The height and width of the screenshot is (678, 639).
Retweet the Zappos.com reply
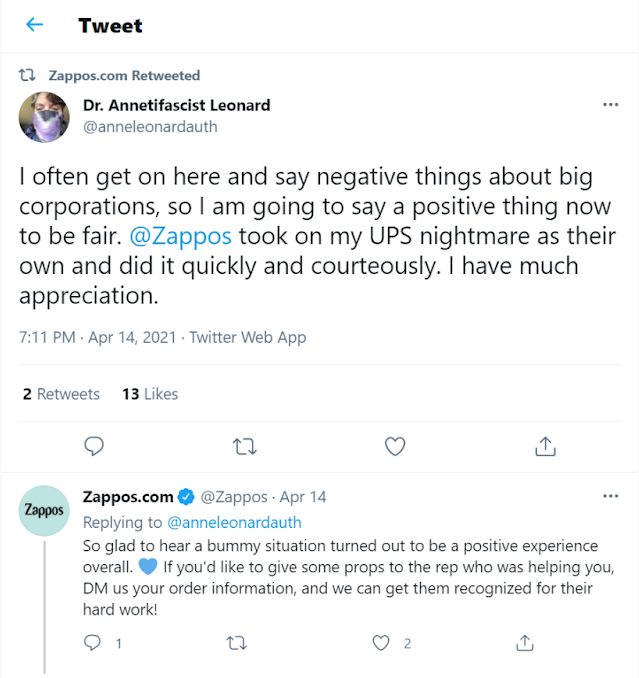point(238,643)
